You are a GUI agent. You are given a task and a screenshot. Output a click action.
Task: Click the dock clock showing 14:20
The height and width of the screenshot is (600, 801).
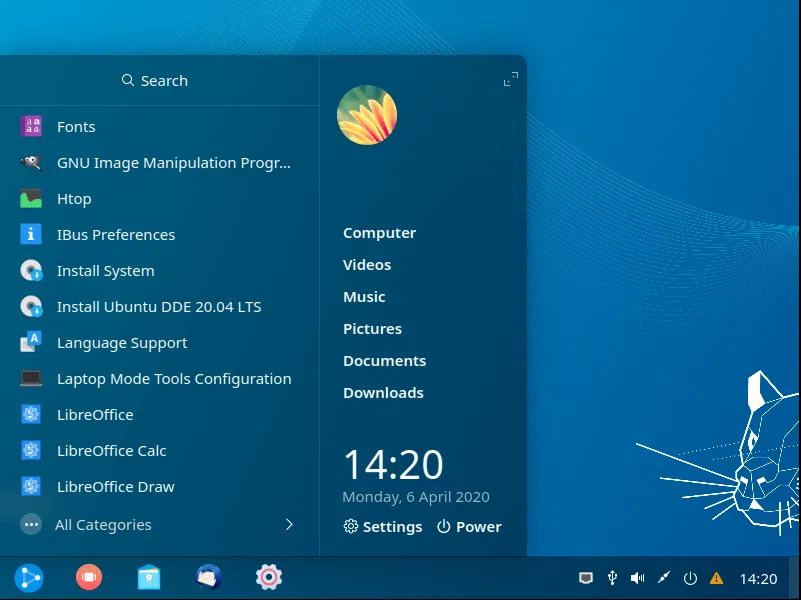tap(758, 579)
